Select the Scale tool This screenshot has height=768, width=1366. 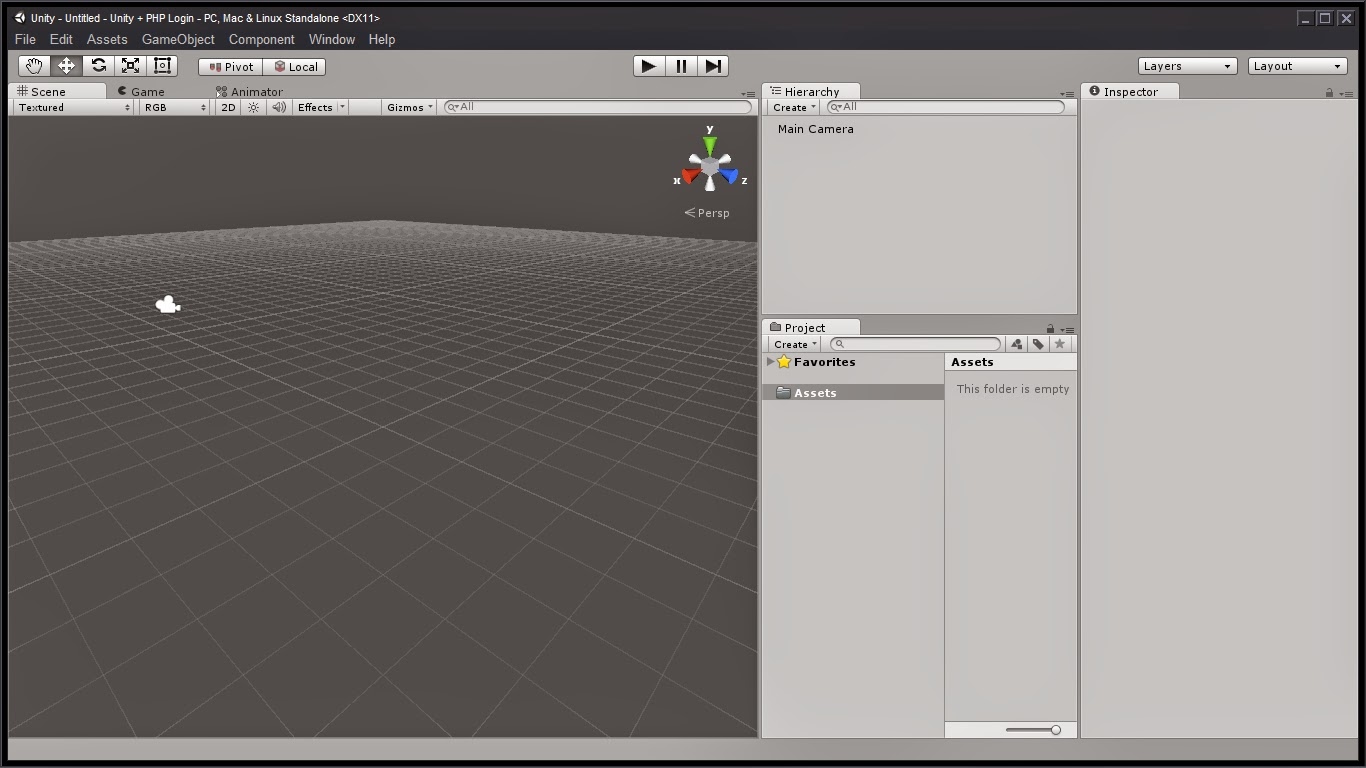[130, 65]
